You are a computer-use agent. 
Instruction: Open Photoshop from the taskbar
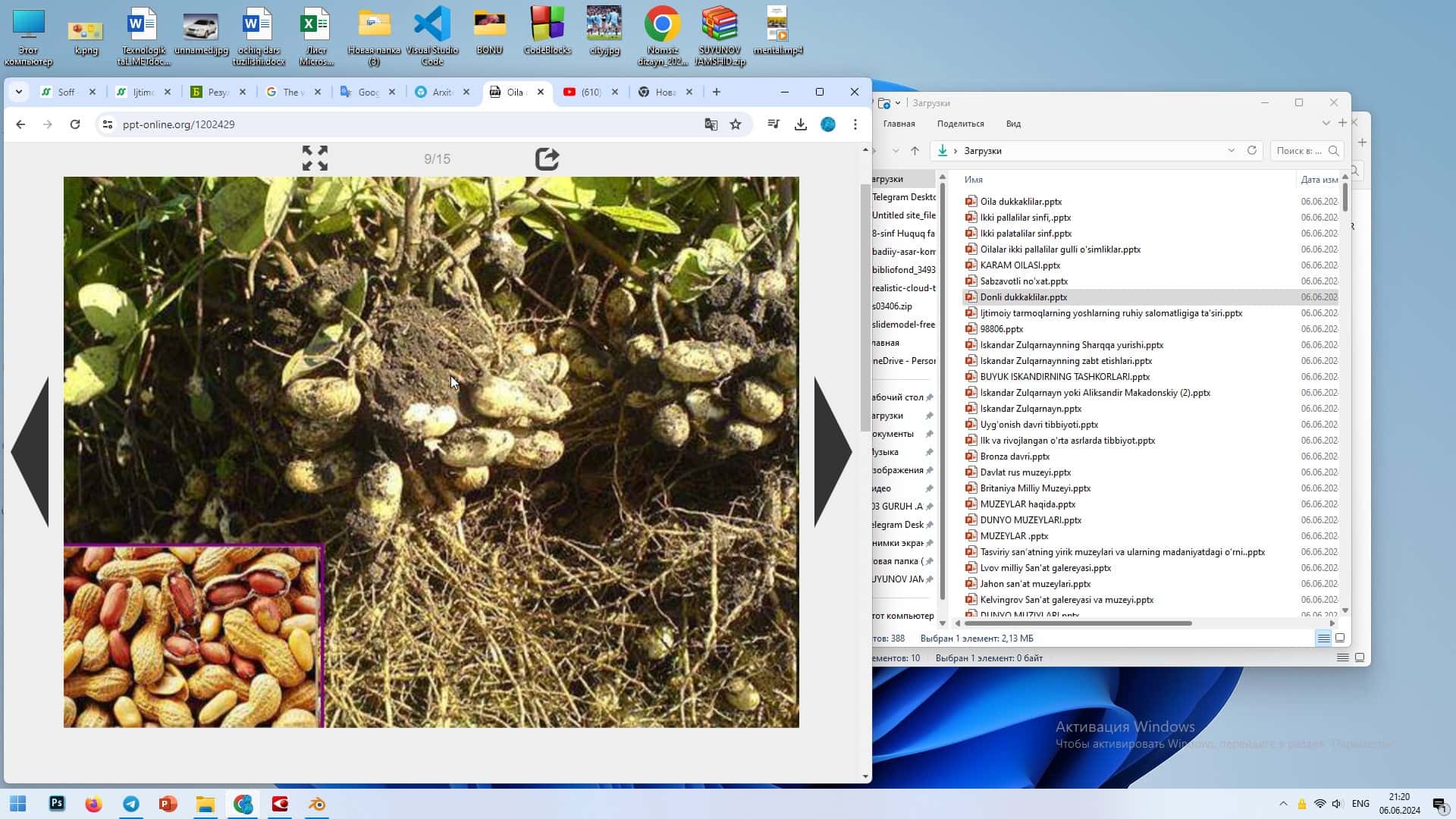click(57, 804)
